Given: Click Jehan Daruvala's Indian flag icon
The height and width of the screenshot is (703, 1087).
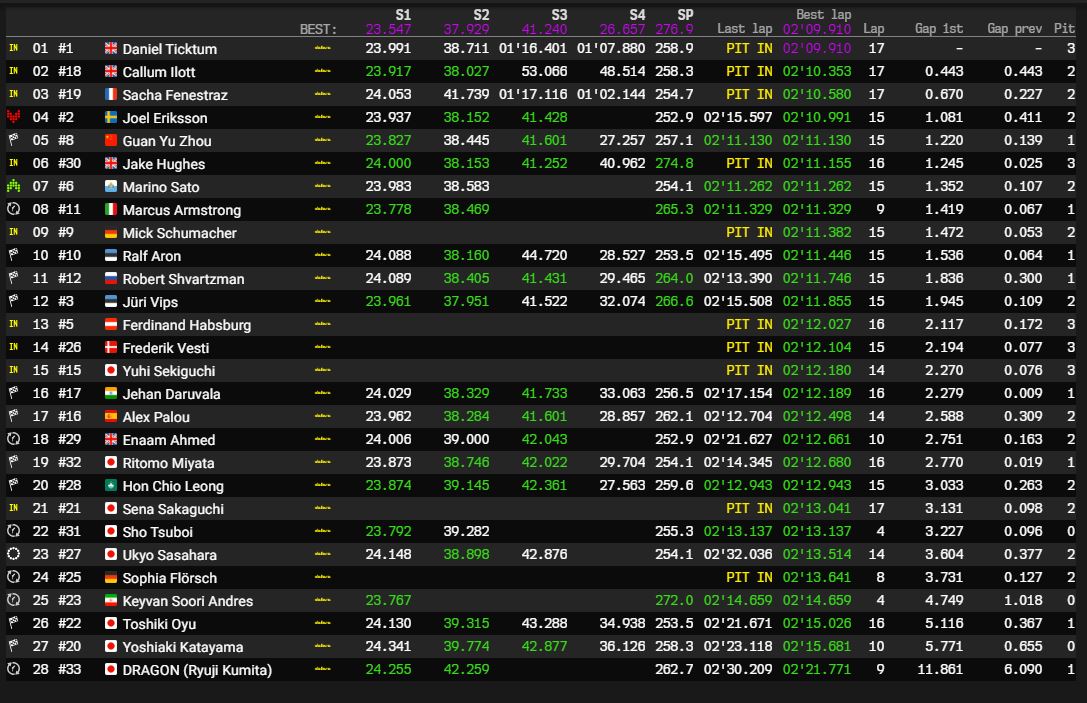Looking at the screenshot, I should (x=111, y=393).
